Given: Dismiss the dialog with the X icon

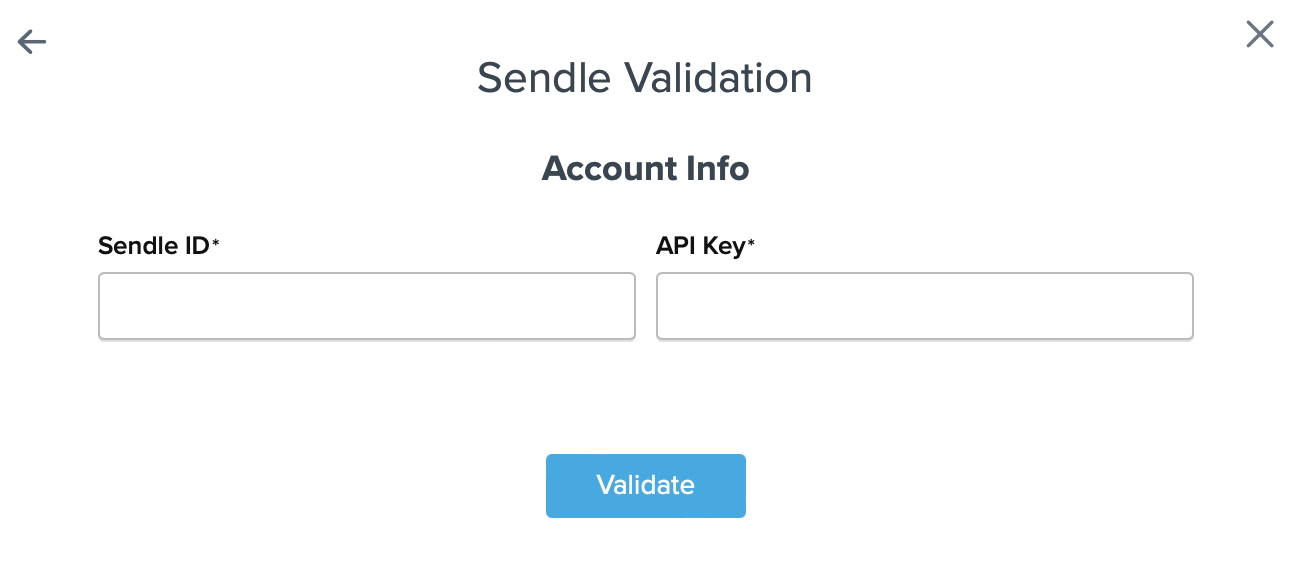Looking at the screenshot, I should pos(1260,35).
